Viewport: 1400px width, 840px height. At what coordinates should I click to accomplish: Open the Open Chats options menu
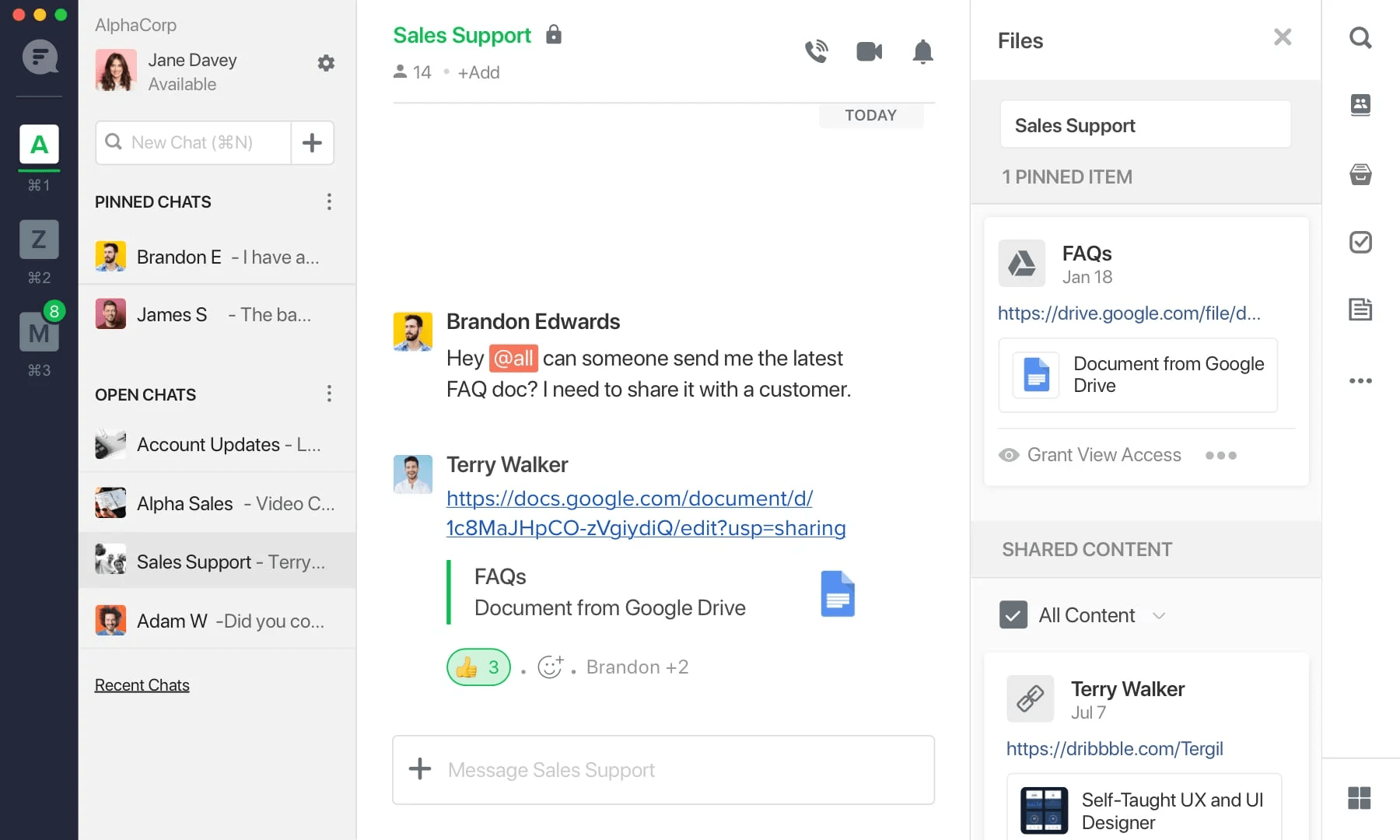click(x=329, y=394)
